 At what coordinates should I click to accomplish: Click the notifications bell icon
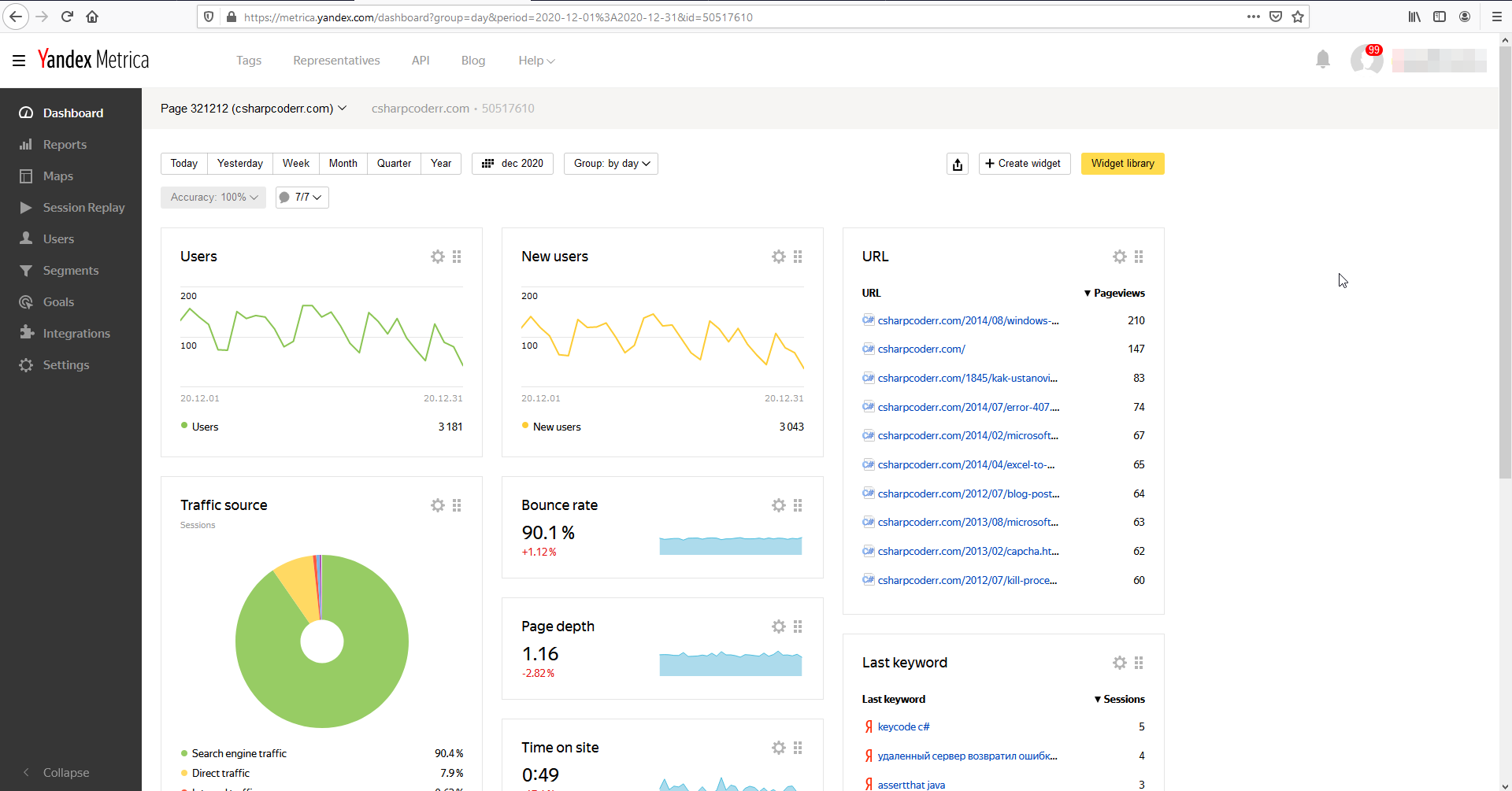tap(1323, 60)
